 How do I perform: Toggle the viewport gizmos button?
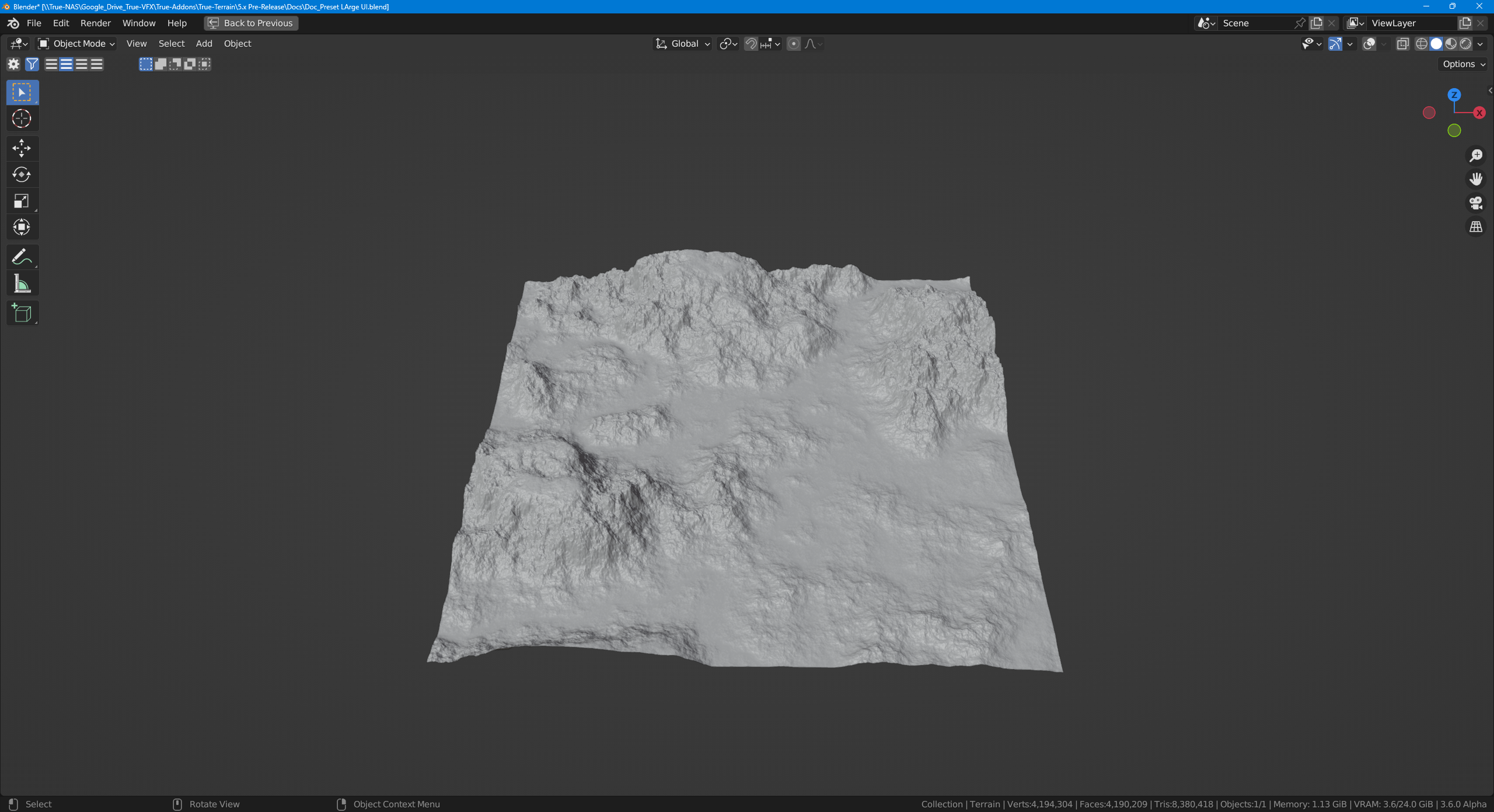1335,44
